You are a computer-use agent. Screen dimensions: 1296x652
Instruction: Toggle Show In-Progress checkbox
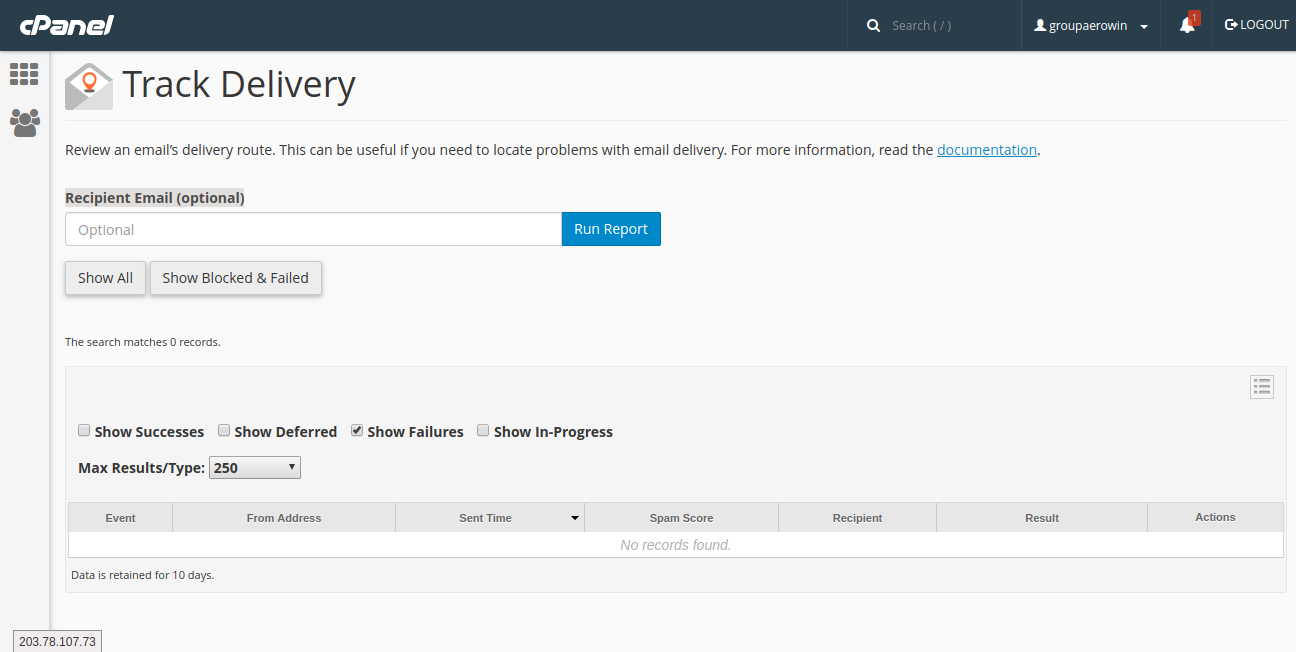[x=483, y=431]
